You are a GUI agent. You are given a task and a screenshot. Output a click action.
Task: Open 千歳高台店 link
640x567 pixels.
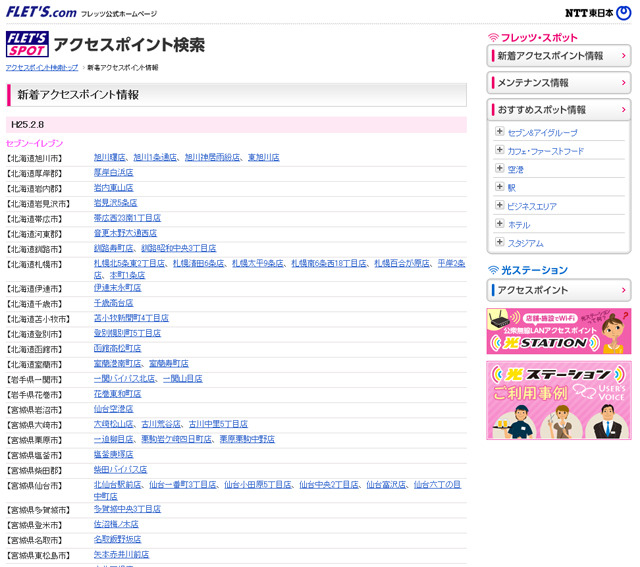coord(113,302)
